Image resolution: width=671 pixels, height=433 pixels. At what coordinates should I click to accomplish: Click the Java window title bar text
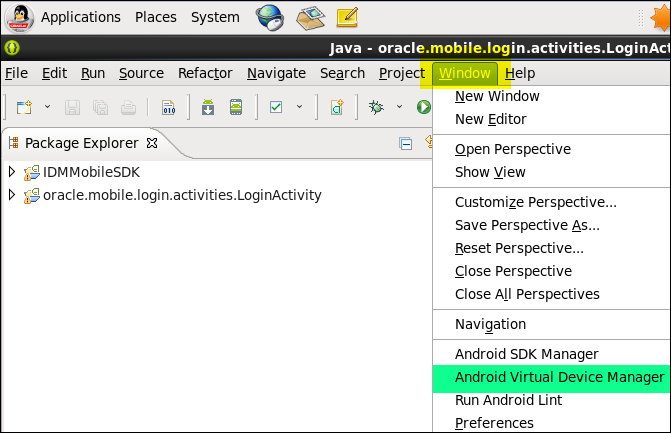(499, 48)
